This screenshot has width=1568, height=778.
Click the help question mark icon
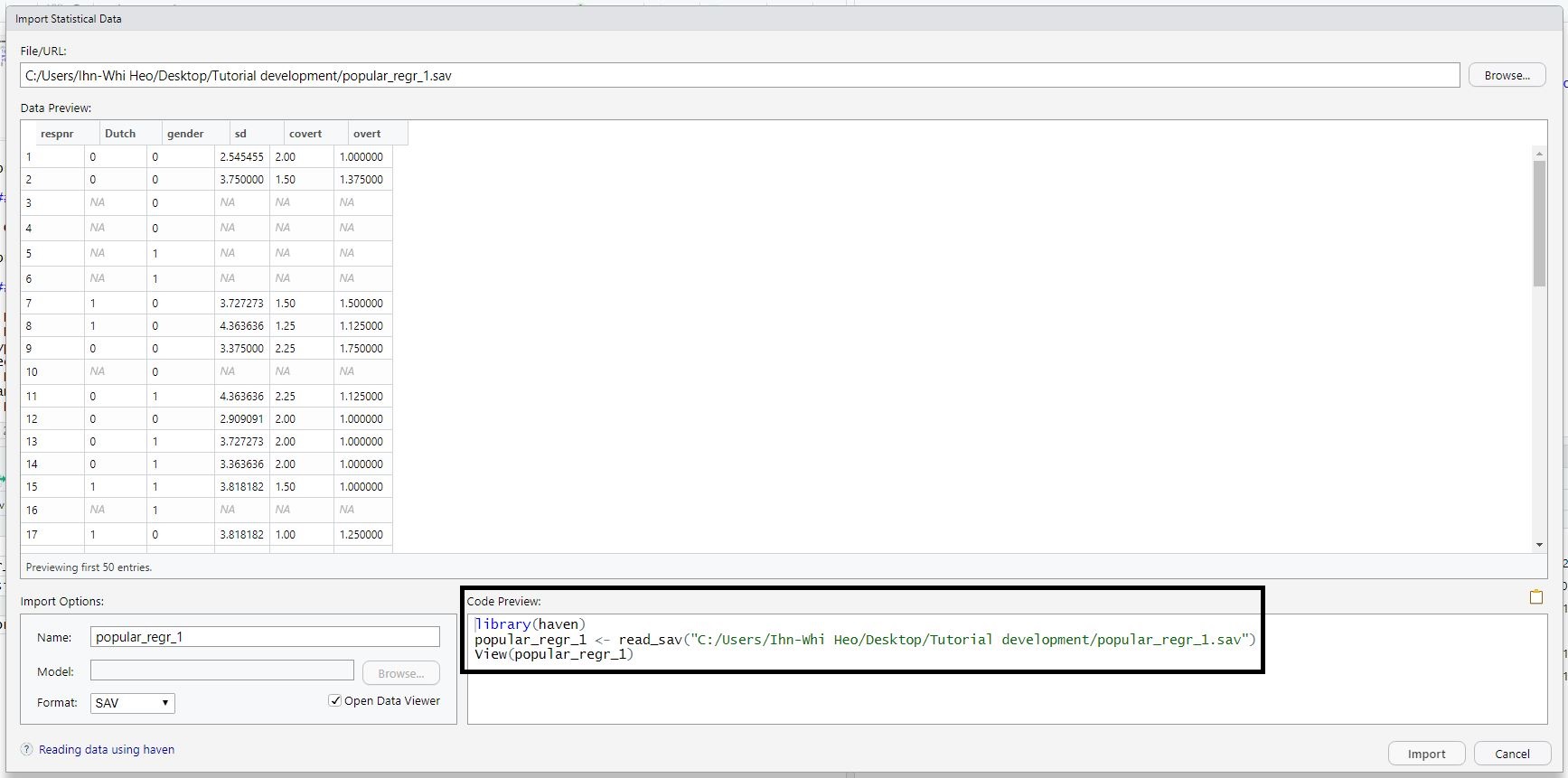[x=27, y=749]
